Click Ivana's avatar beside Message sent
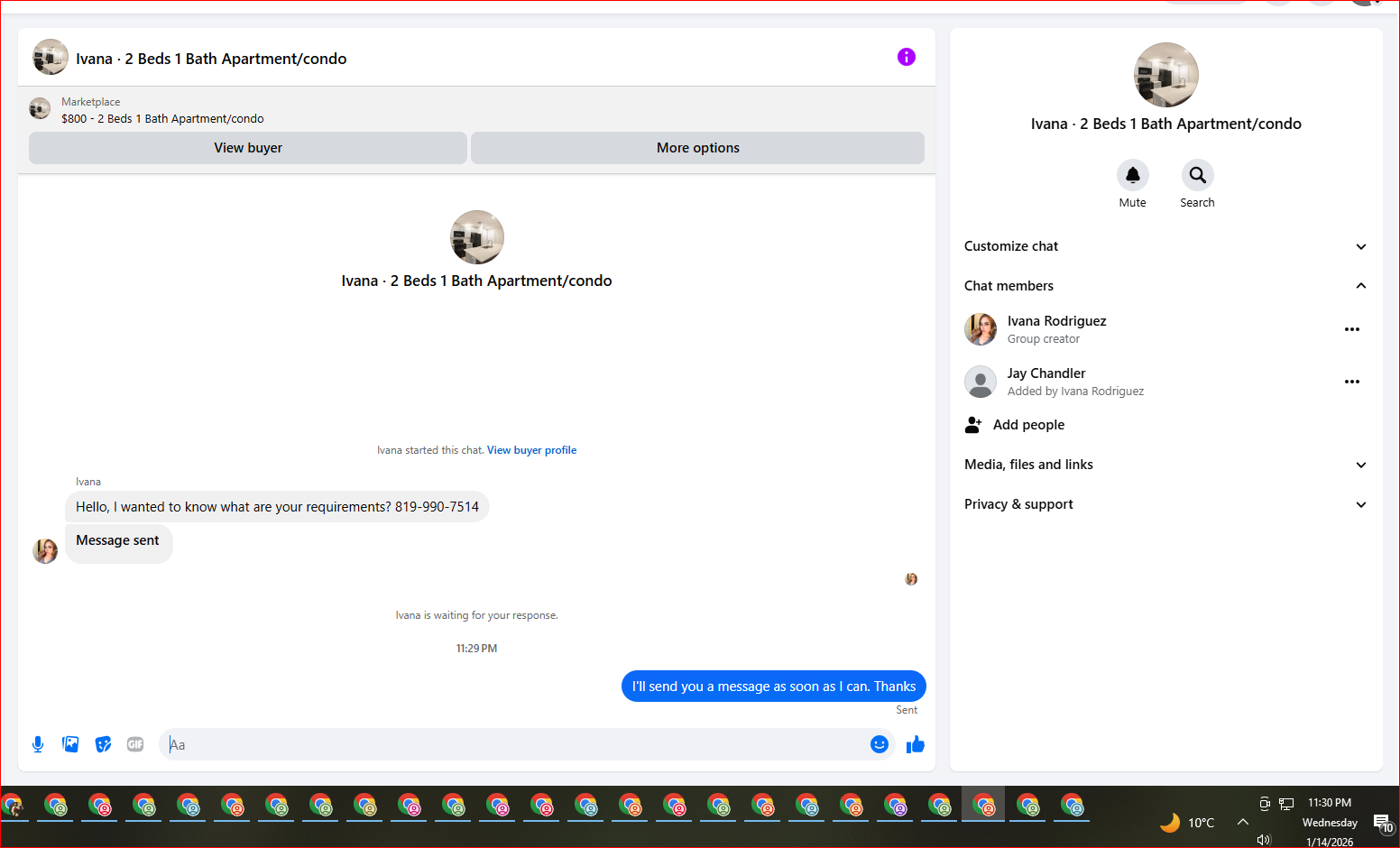Viewport: 1400px width, 848px height. [x=45, y=550]
